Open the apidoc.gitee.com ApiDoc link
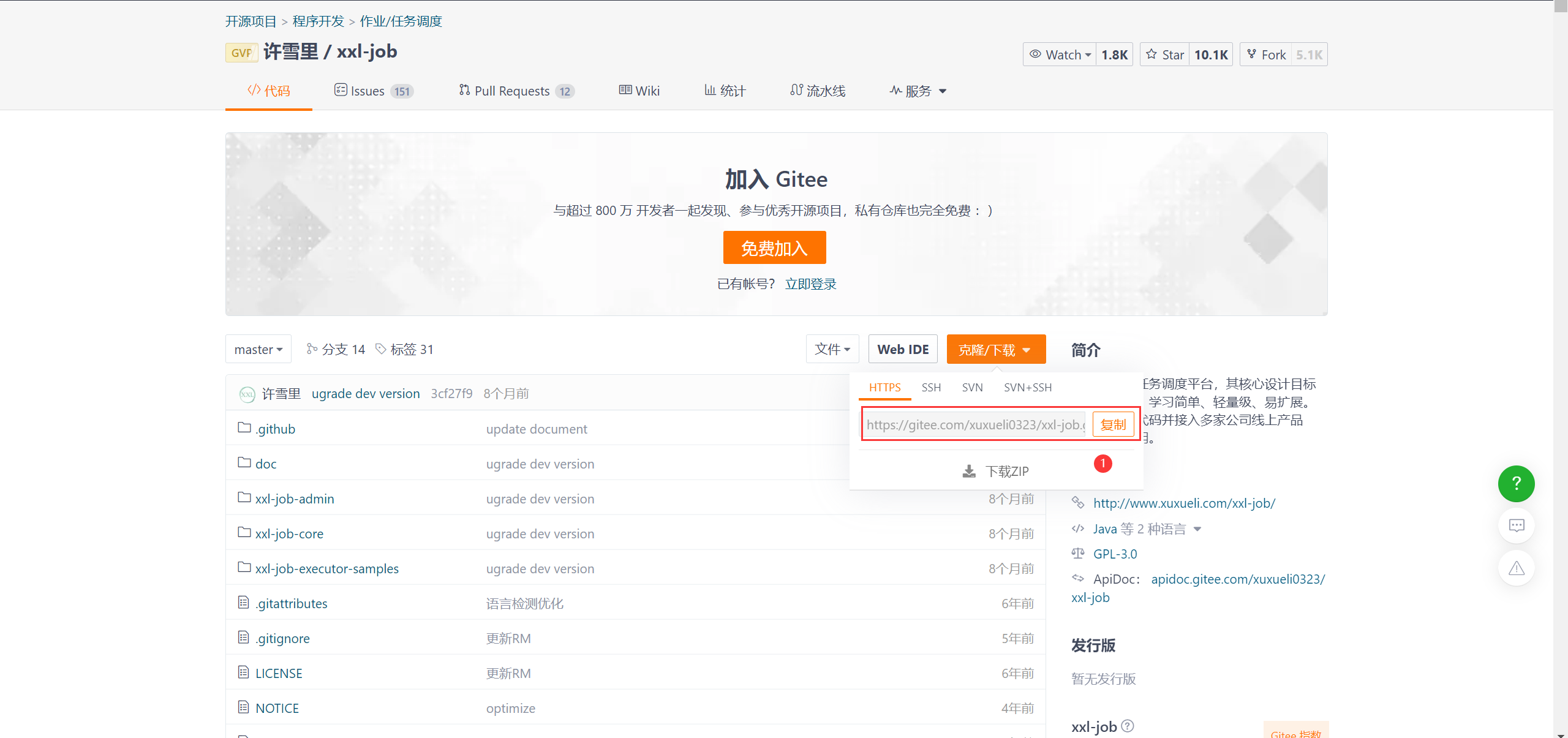The image size is (1568, 738). (x=1238, y=579)
